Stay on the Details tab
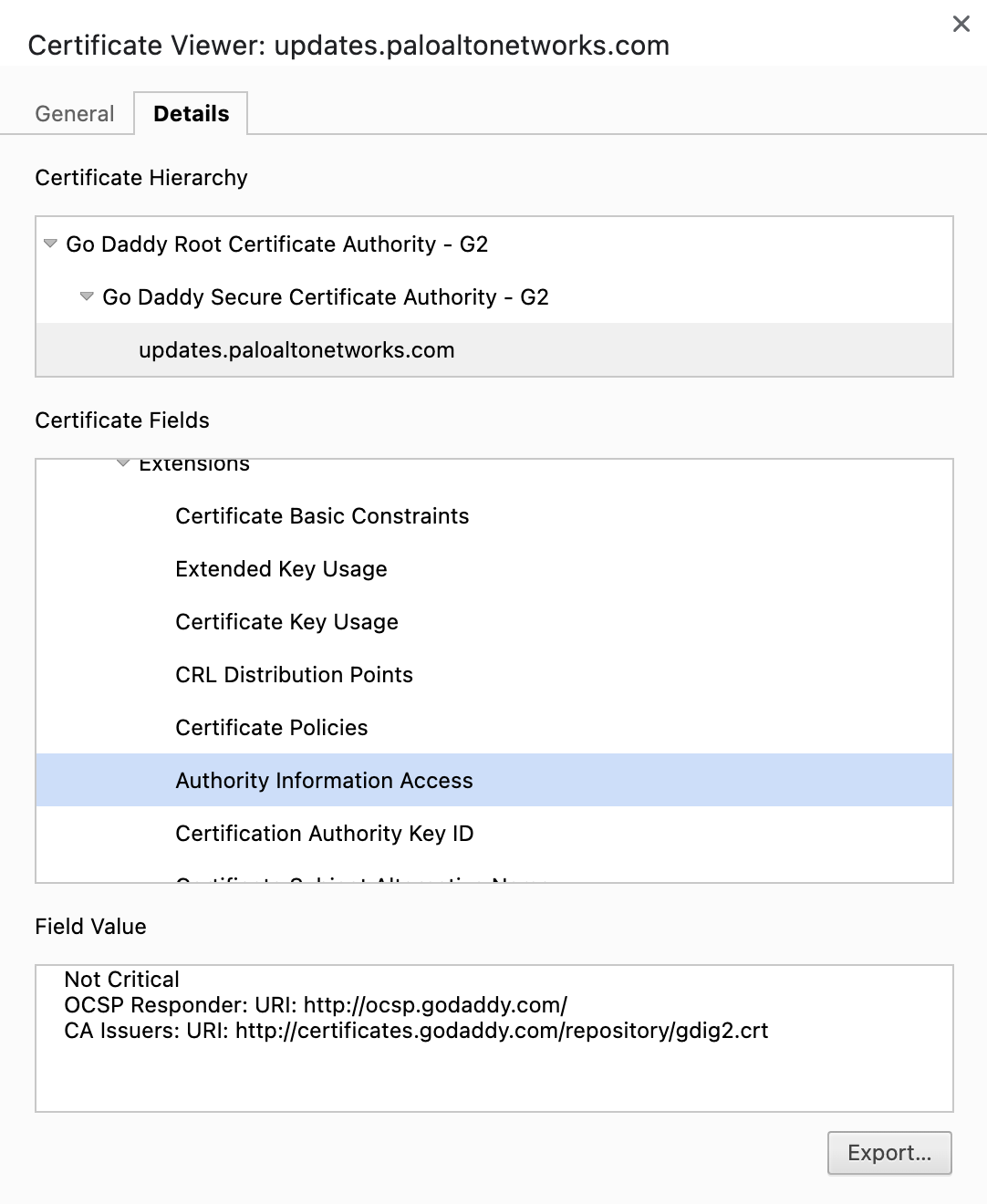 click(191, 113)
